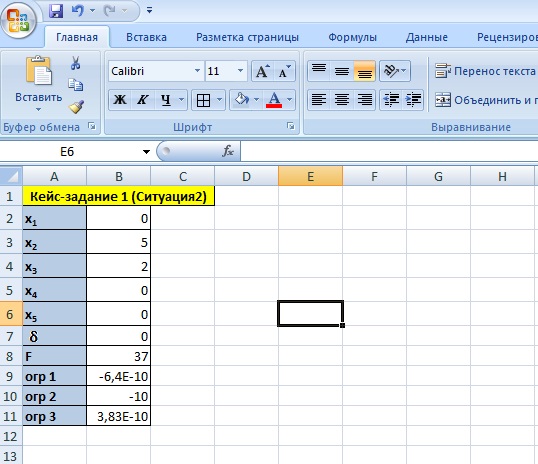Viewport: 538px width, 464px height.
Task: Click the Вставить paste icon
Action: click(x=39, y=70)
